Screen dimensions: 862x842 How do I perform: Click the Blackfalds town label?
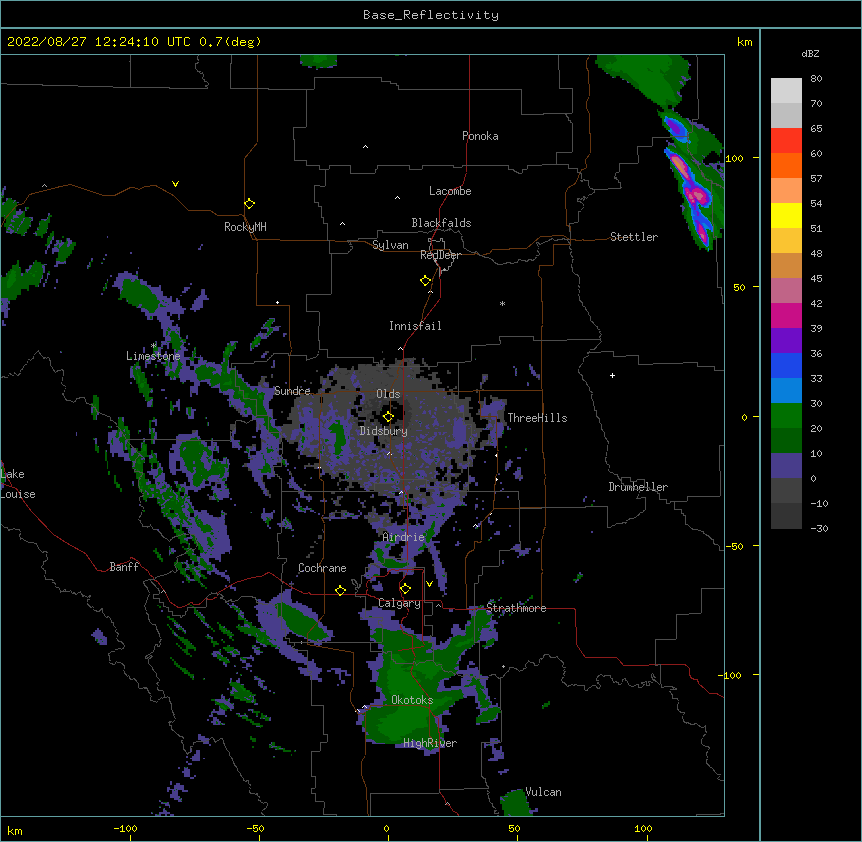[x=441, y=223]
